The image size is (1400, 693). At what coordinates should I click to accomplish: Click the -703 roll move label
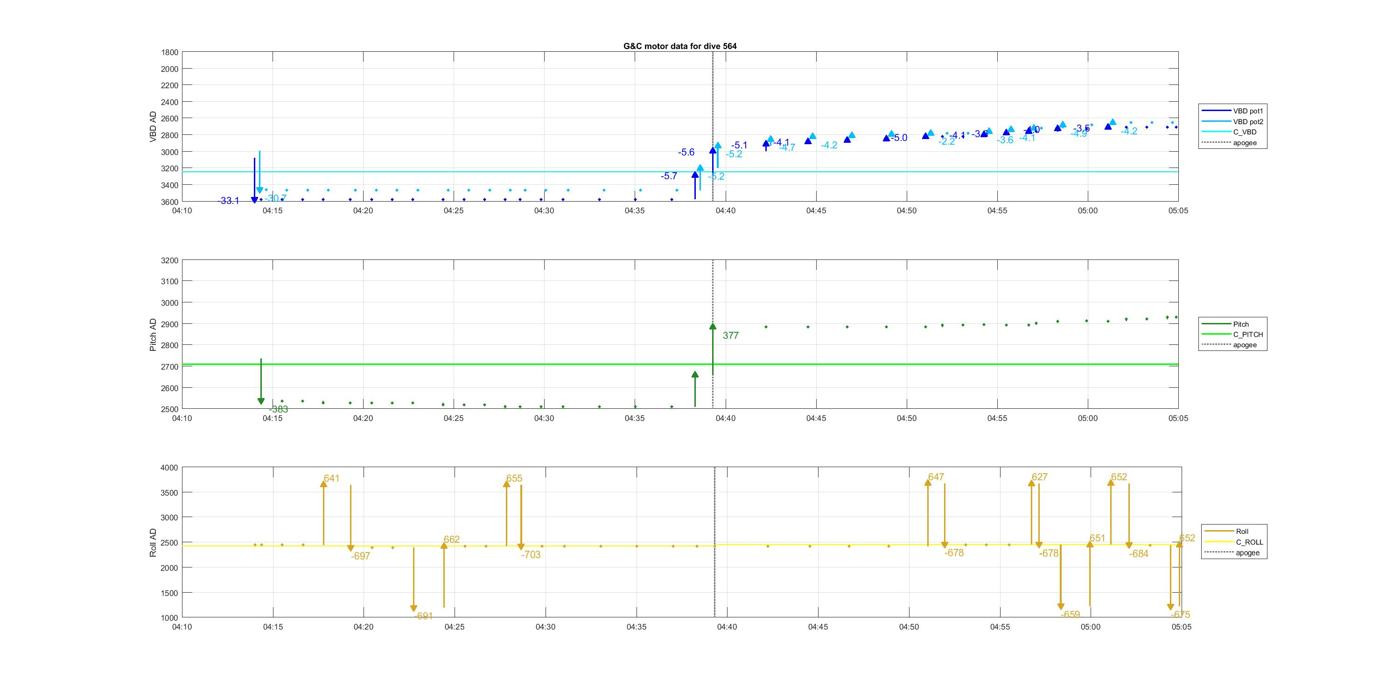(x=531, y=554)
